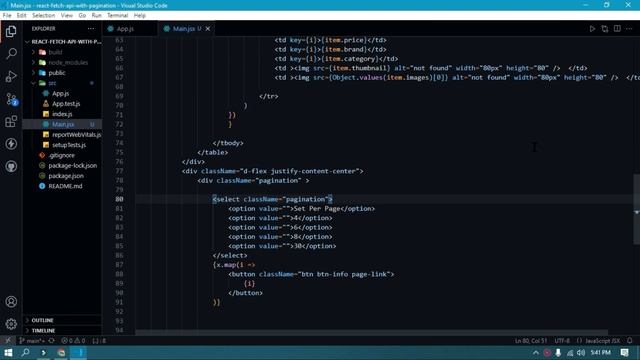The height and width of the screenshot is (360, 640).
Task: Open the Go menu
Action: tap(82, 16)
